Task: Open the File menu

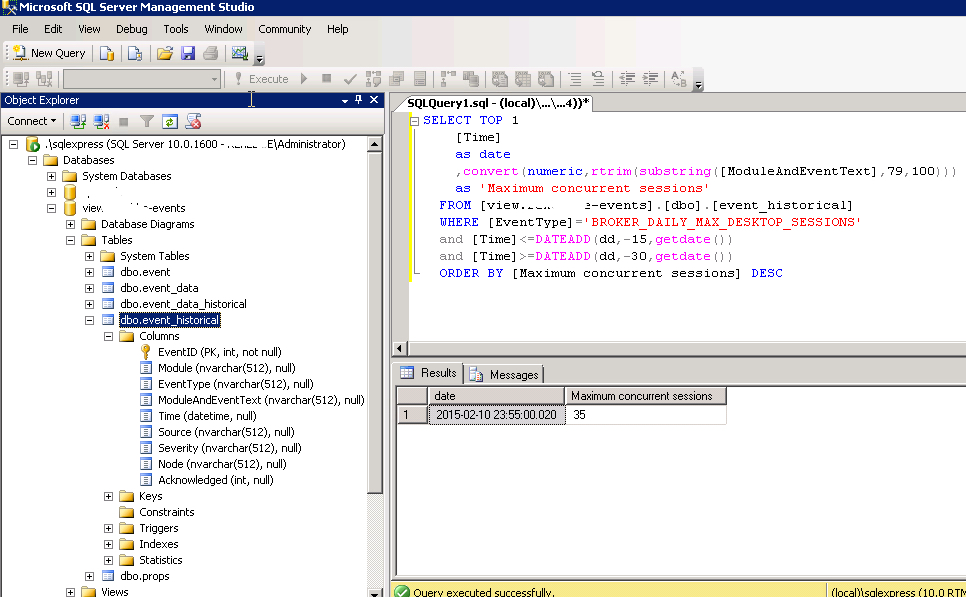Action: [x=20, y=29]
